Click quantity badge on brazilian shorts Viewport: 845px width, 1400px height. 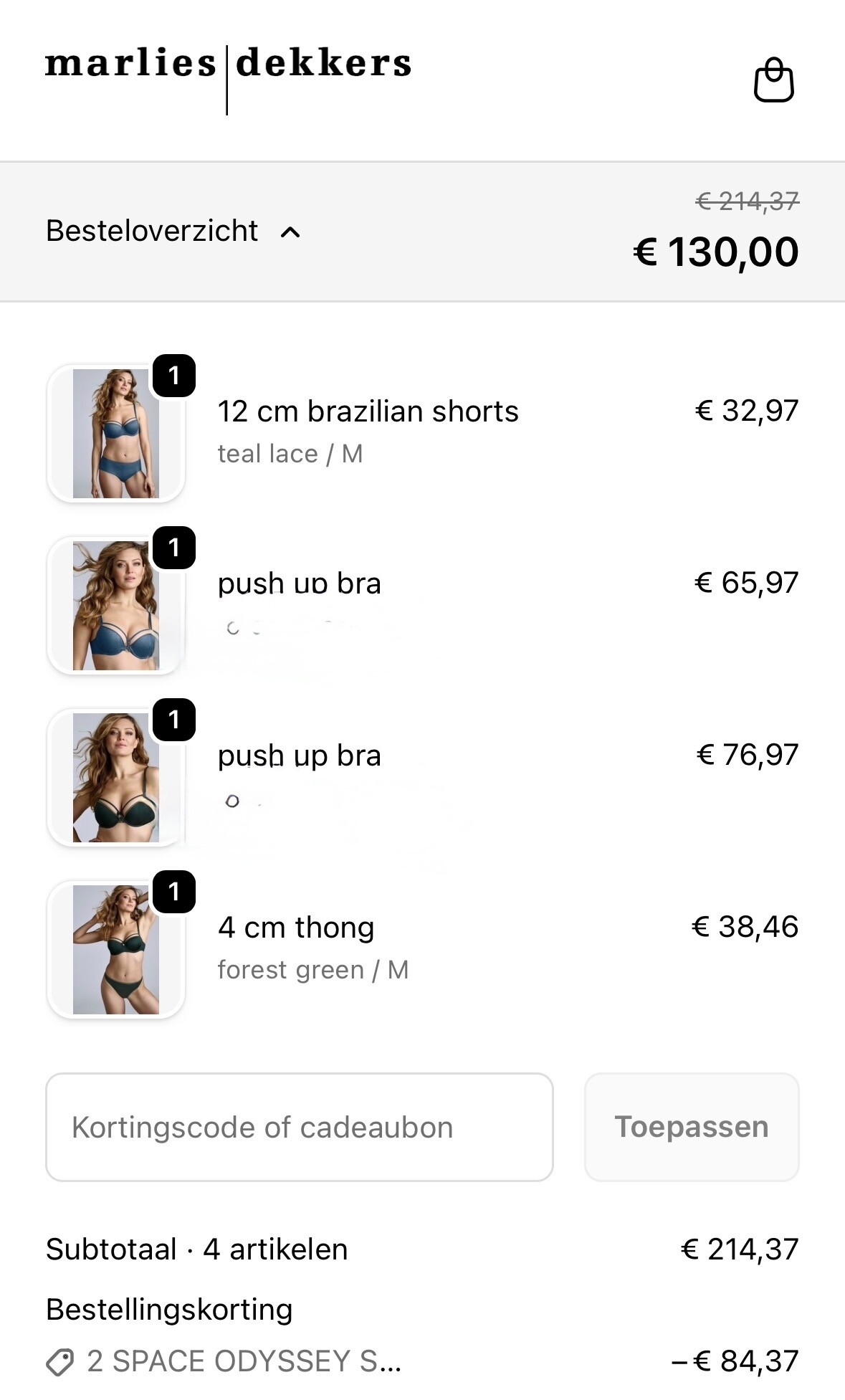click(x=174, y=376)
